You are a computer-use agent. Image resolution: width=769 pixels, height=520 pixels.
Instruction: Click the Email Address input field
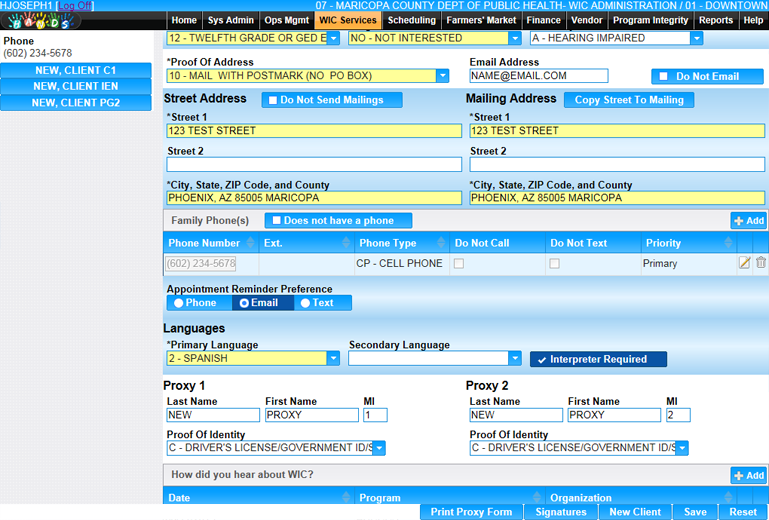[538, 76]
